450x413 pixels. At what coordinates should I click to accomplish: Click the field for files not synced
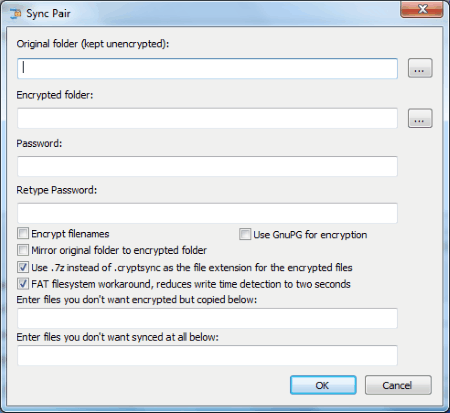pos(207,355)
